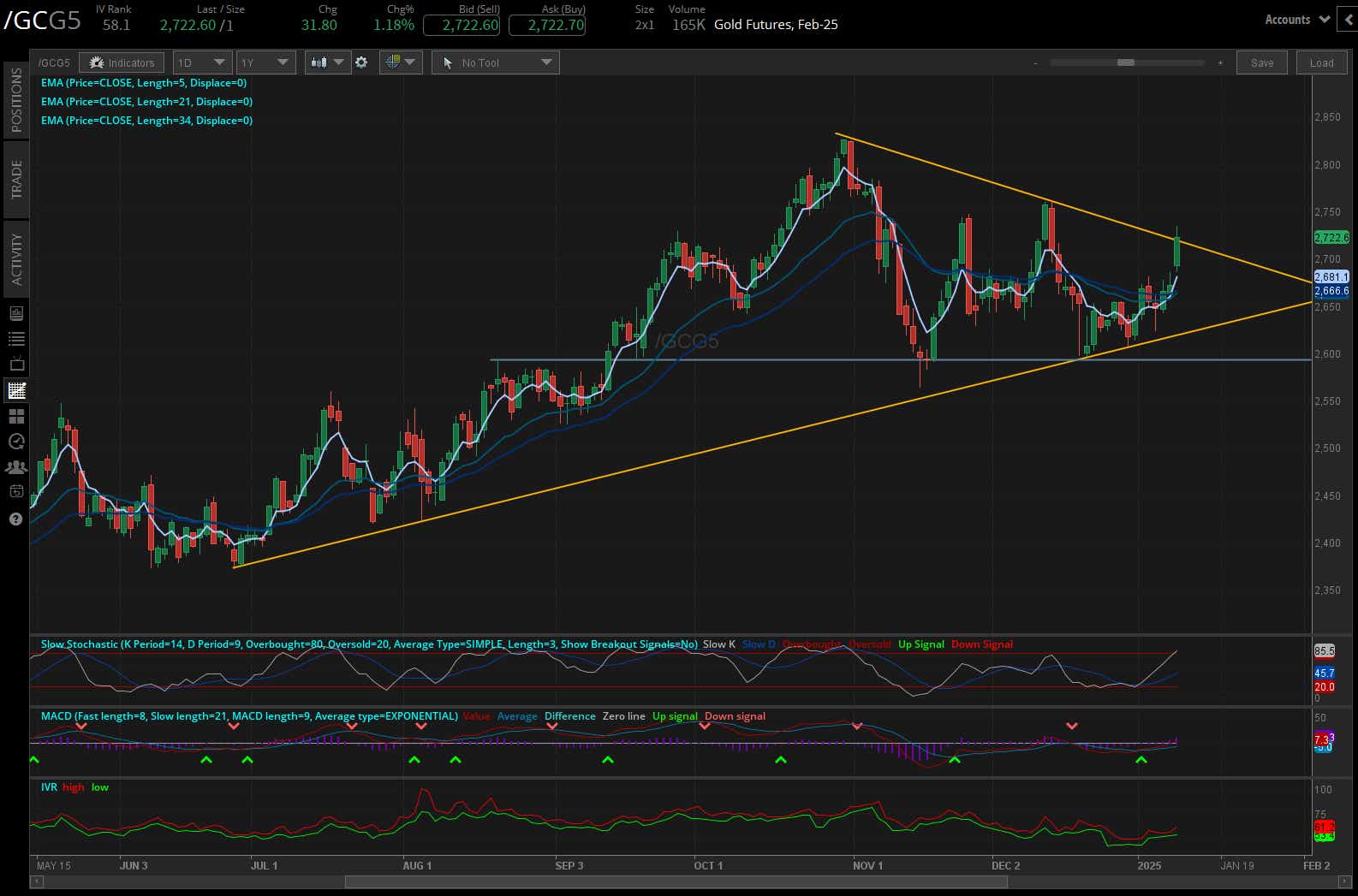Switch to the Positions side tab
Image resolution: width=1358 pixels, height=896 pixels.
(16, 99)
